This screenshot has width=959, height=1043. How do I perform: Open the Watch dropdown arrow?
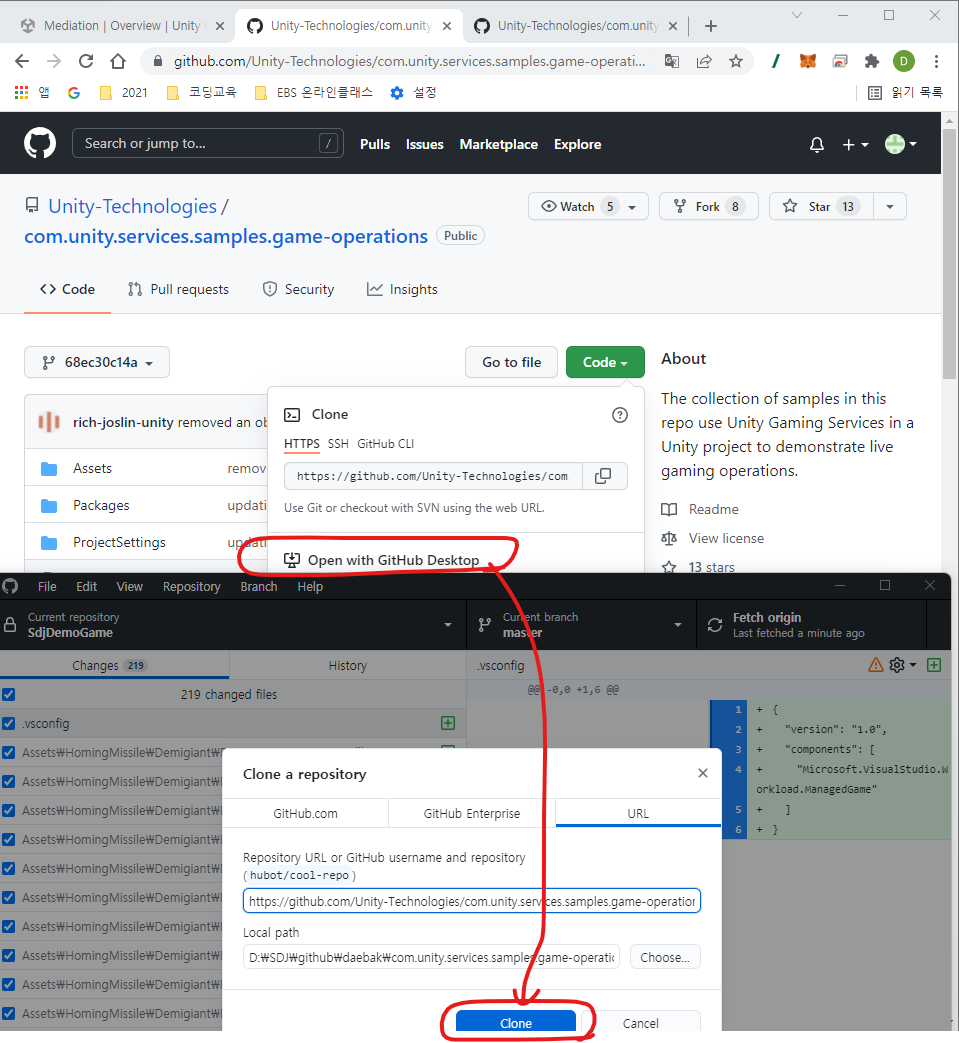pos(632,207)
